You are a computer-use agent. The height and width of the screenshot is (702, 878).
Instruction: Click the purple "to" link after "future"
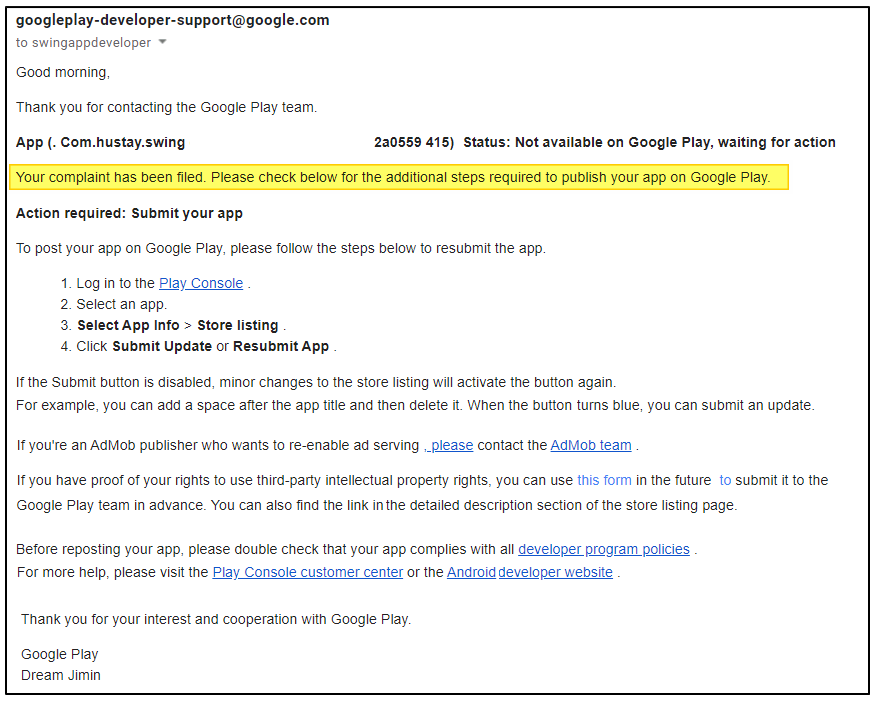click(725, 480)
